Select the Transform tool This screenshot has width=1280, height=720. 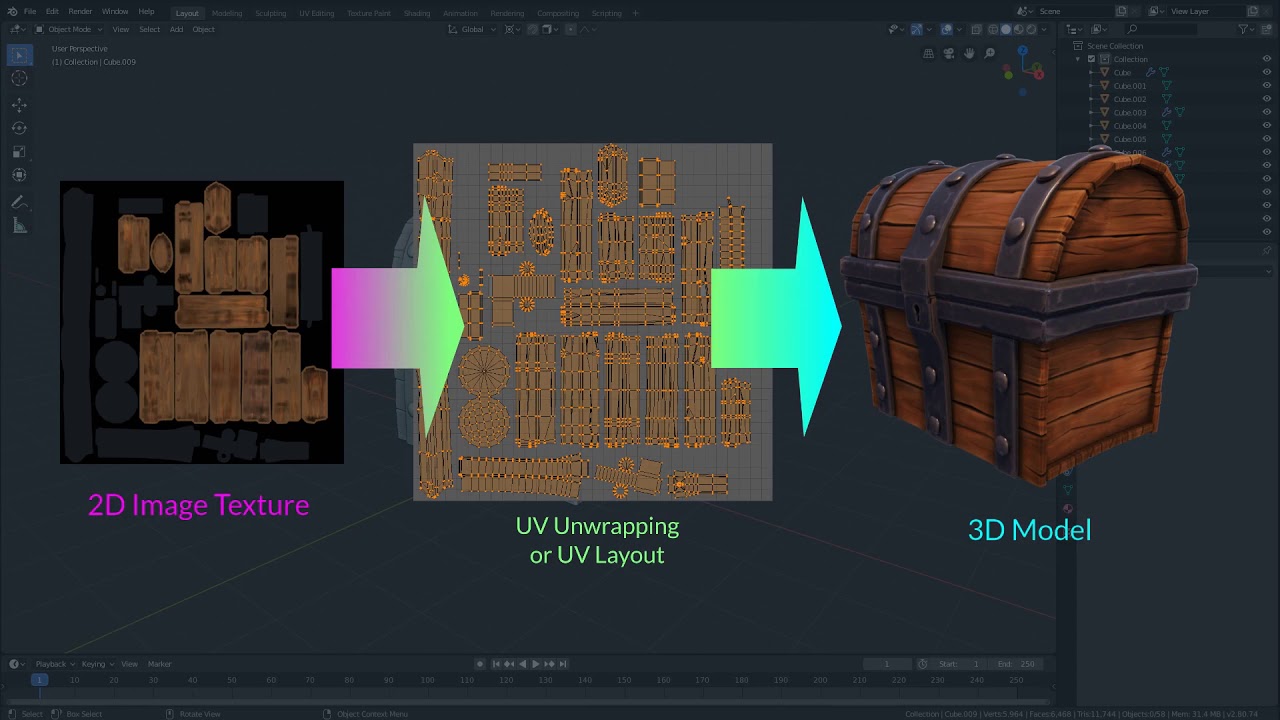coord(19,176)
